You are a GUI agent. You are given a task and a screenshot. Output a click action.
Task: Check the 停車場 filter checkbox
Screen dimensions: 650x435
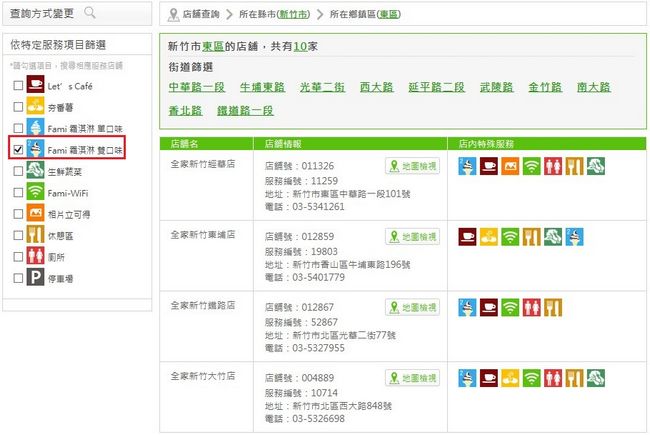pyautogui.click(x=18, y=278)
